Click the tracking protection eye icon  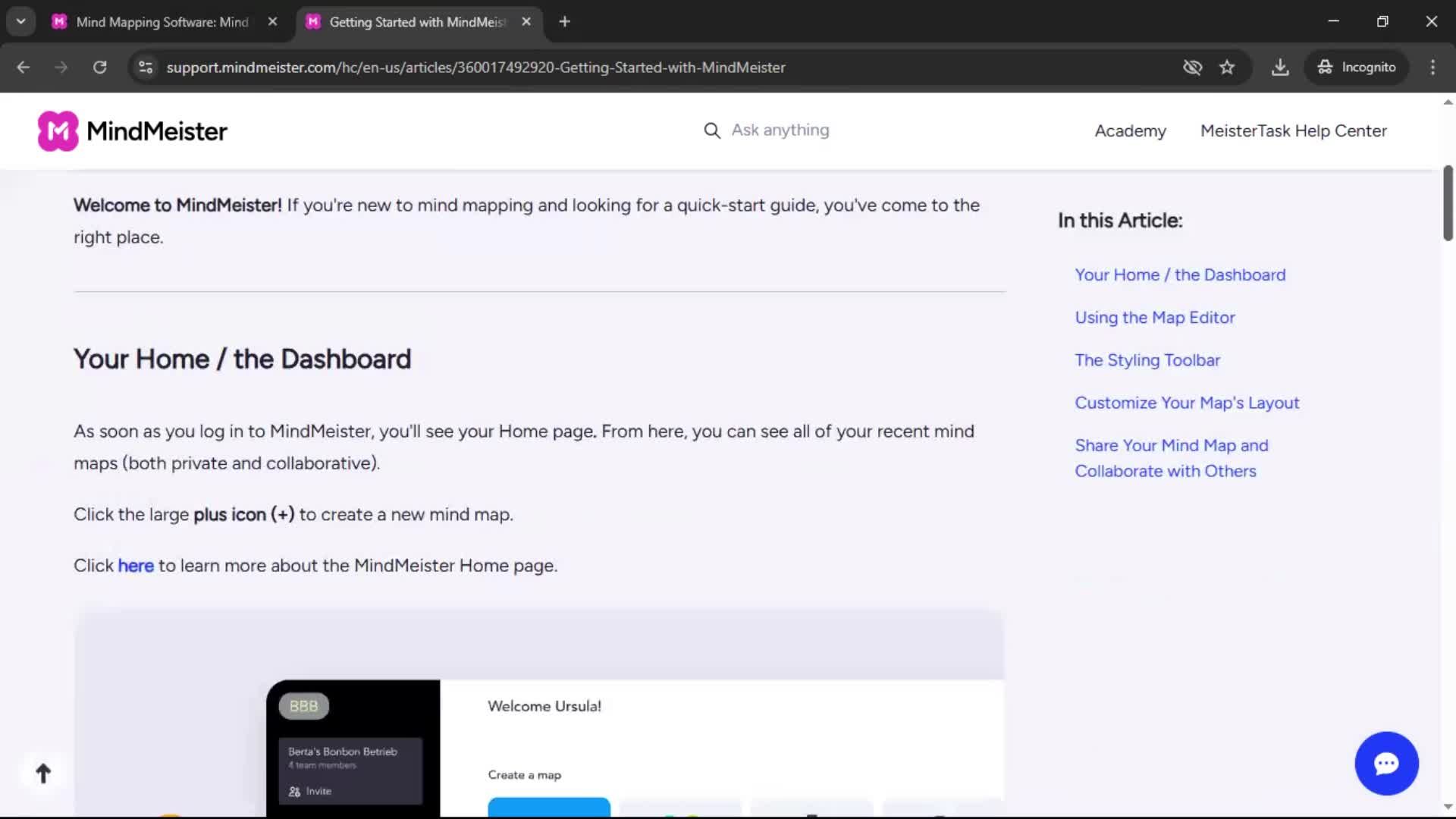click(1192, 67)
